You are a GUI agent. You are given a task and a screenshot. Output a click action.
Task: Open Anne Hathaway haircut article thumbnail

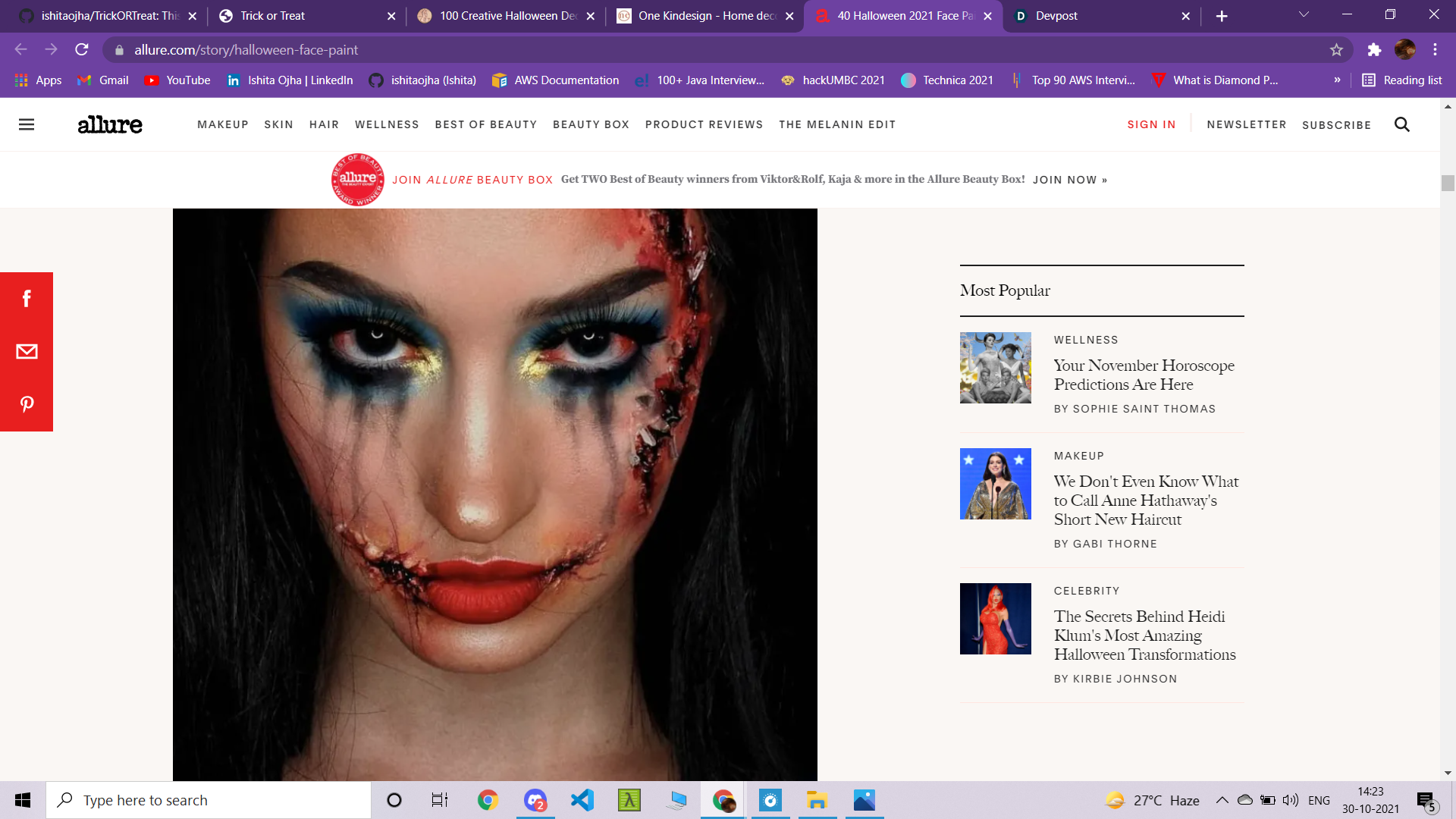click(995, 484)
